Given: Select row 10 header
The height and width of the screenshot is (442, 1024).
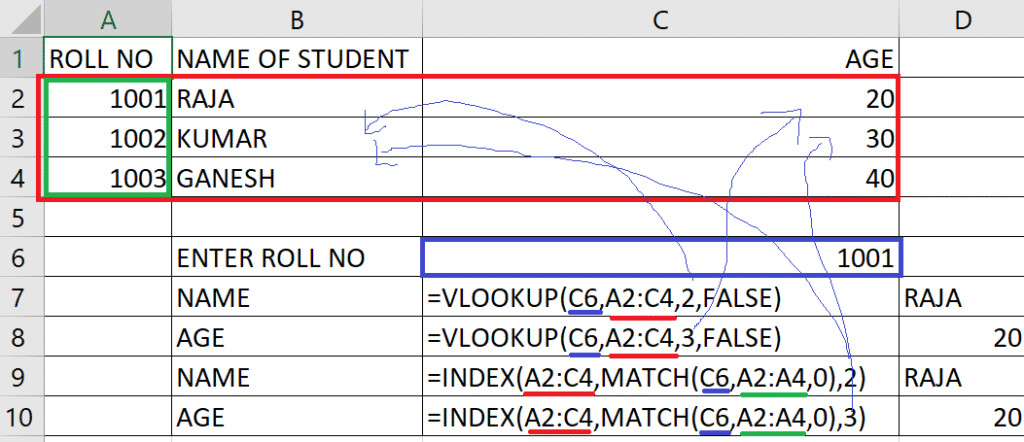Looking at the screenshot, I should 22,417.
